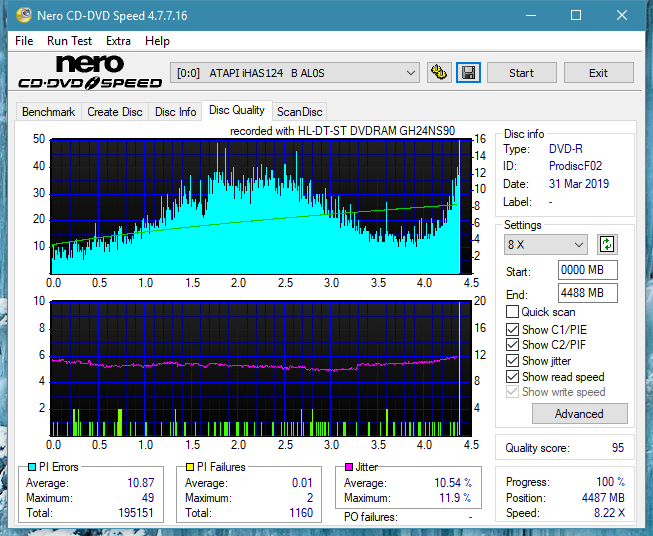Click the drive options tool icon

(x=439, y=73)
